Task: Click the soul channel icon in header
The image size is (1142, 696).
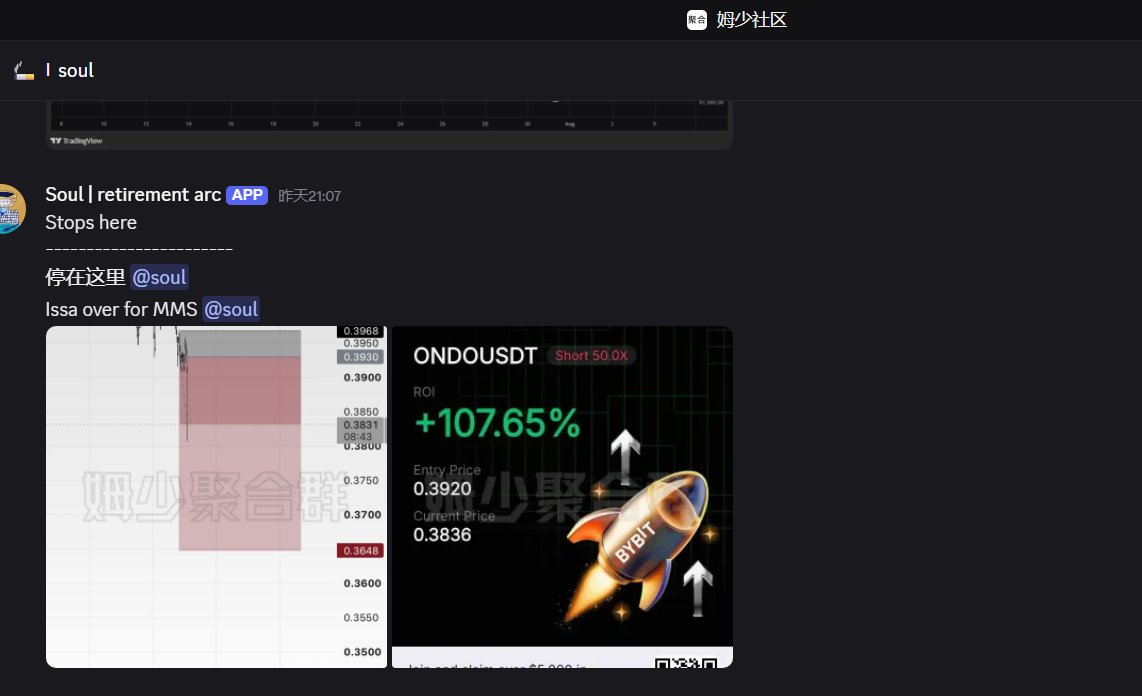Action: point(24,71)
